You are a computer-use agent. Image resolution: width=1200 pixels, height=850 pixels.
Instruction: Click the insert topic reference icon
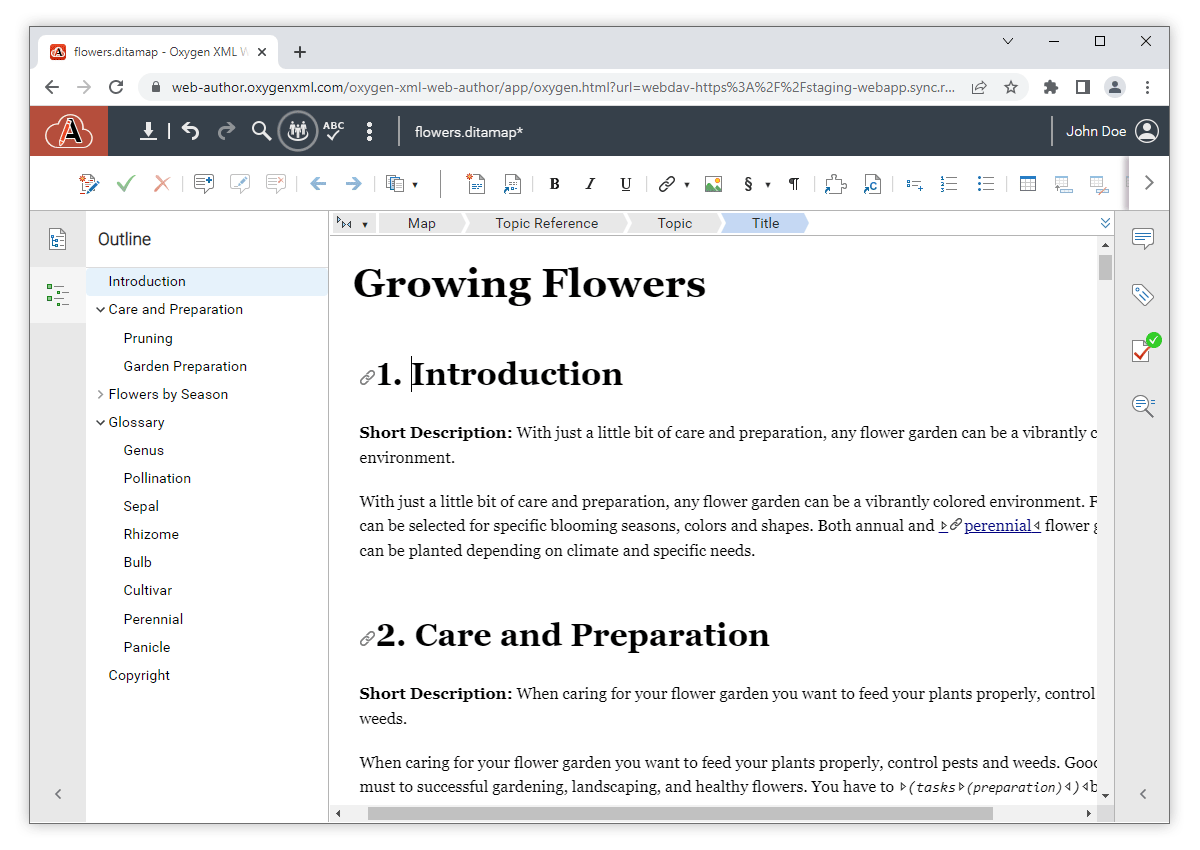(512, 184)
